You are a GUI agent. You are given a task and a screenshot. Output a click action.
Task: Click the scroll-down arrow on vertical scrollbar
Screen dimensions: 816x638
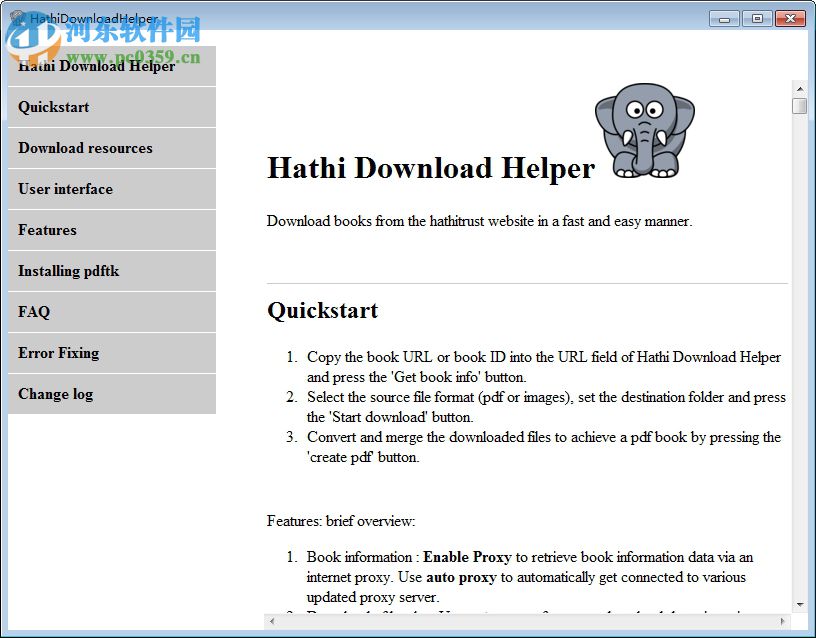tap(800, 604)
